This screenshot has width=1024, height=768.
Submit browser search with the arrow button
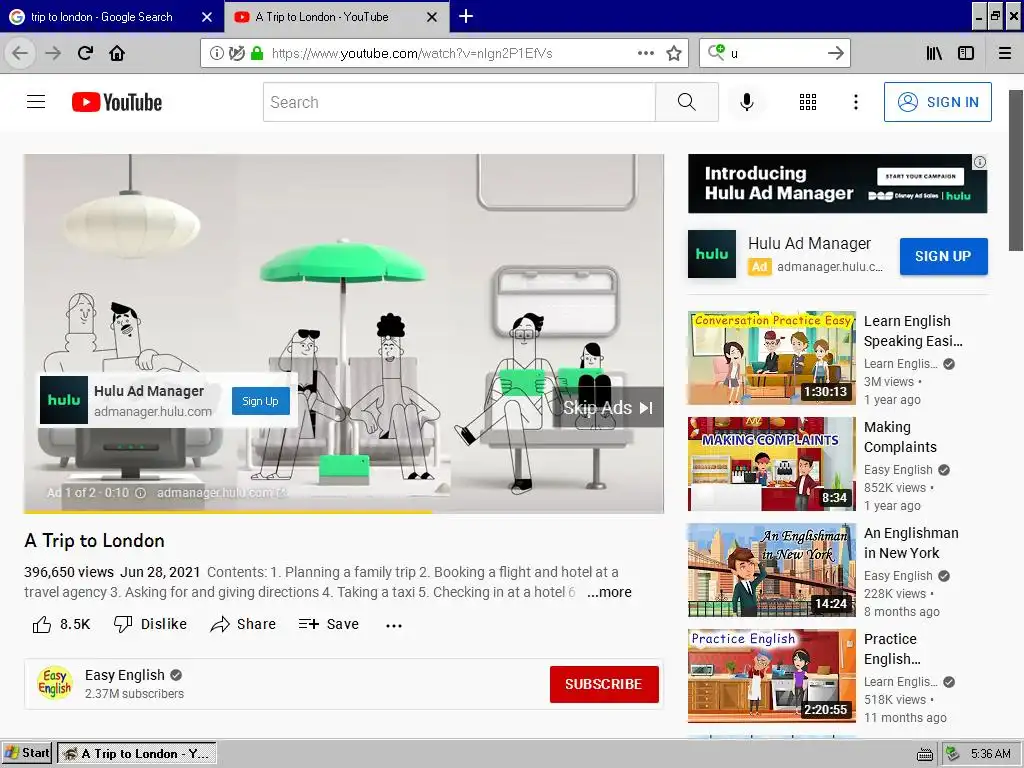[835, 53]
